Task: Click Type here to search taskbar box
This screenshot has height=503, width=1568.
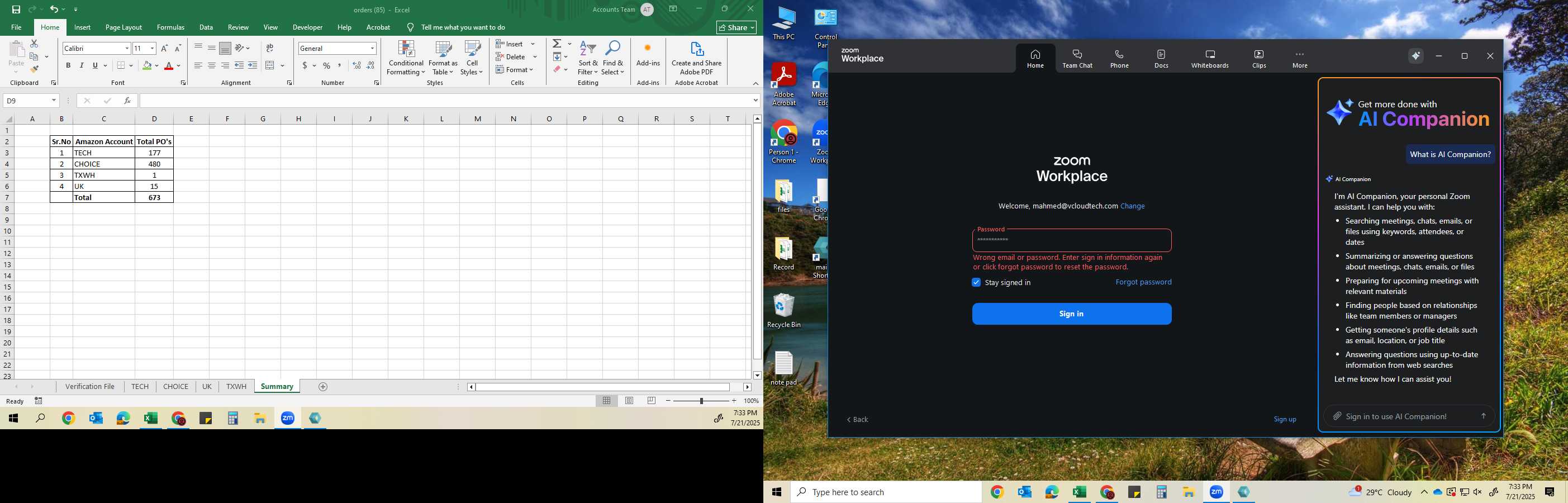Action: pos(886,492)
